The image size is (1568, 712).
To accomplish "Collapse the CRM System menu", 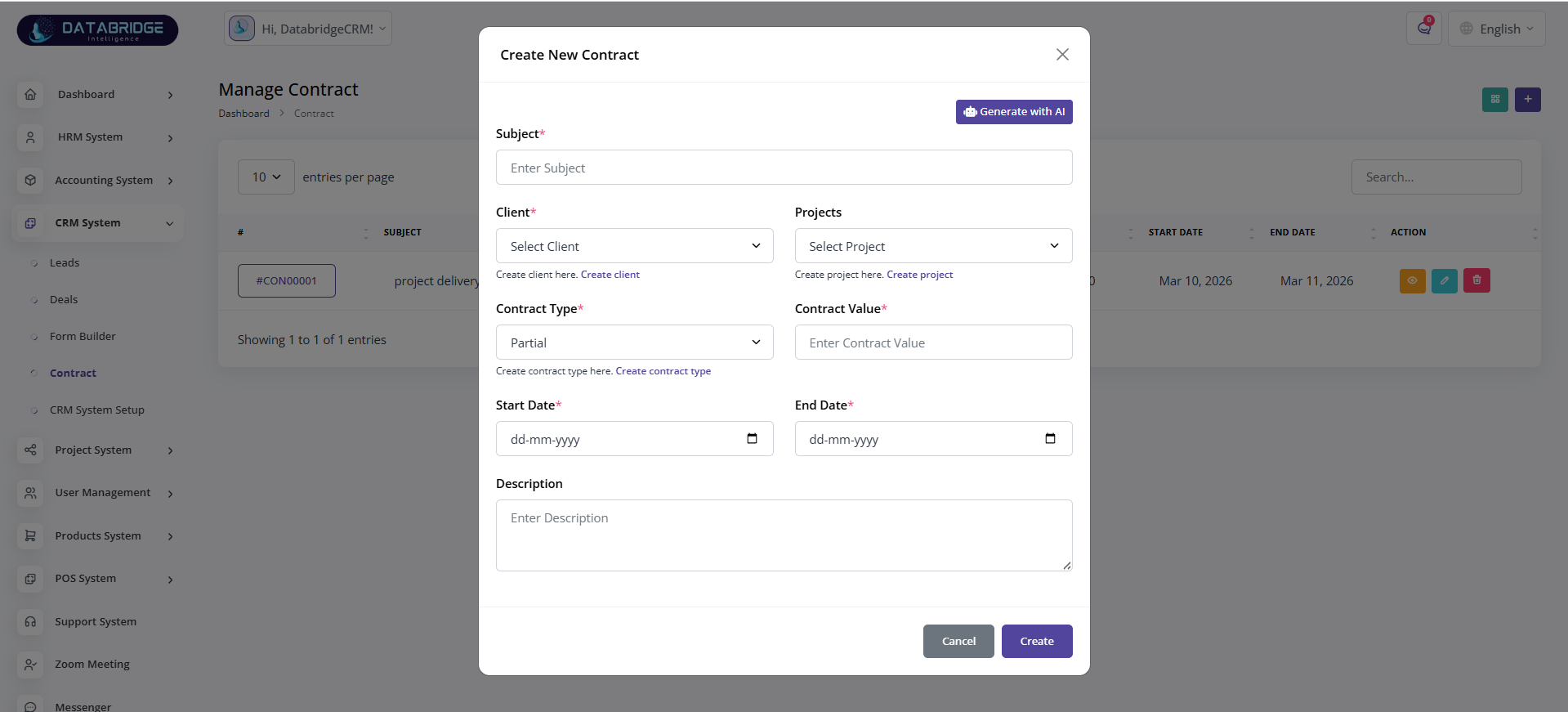I will pos(170,223).
